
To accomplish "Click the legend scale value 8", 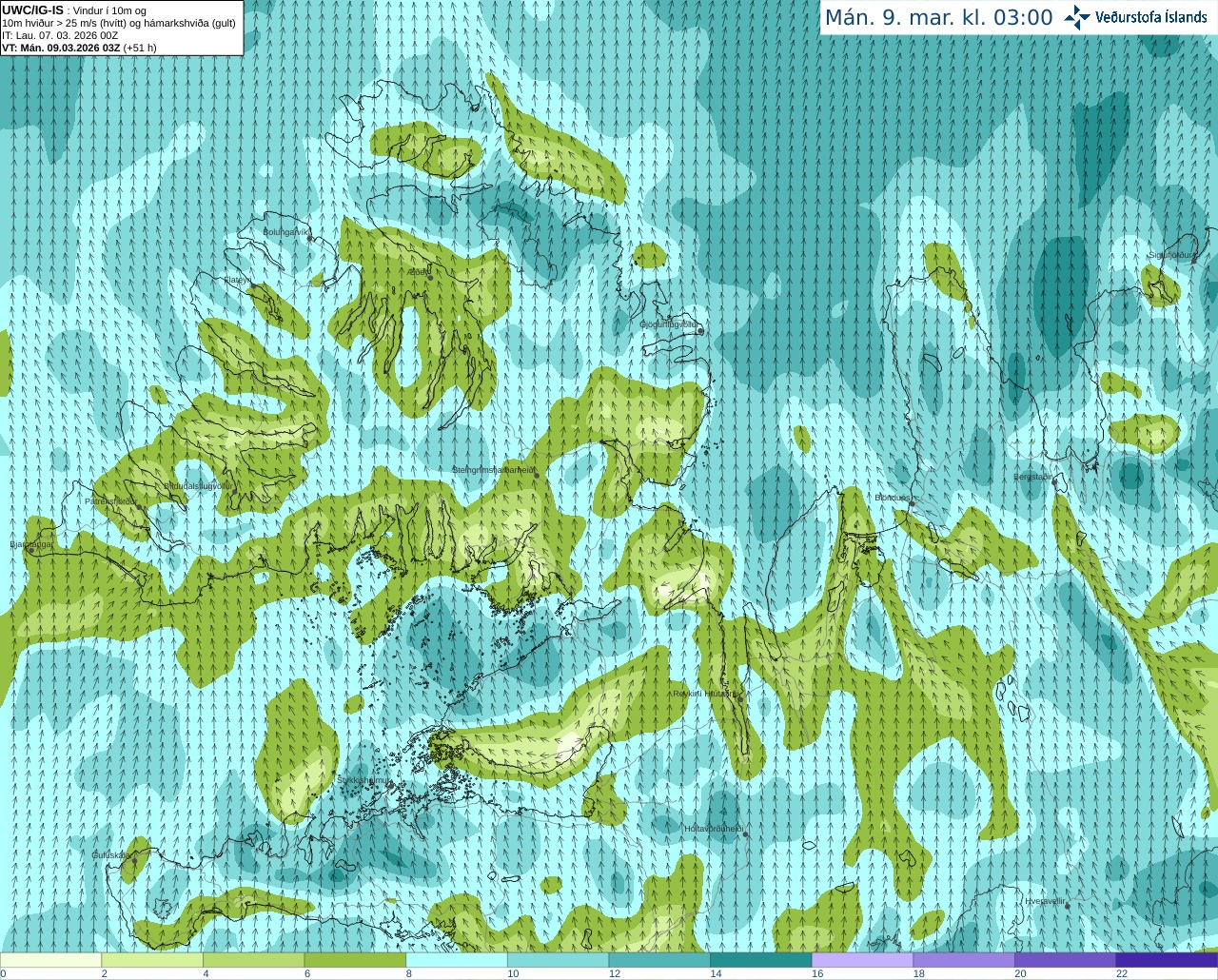I will pos(409,973).
